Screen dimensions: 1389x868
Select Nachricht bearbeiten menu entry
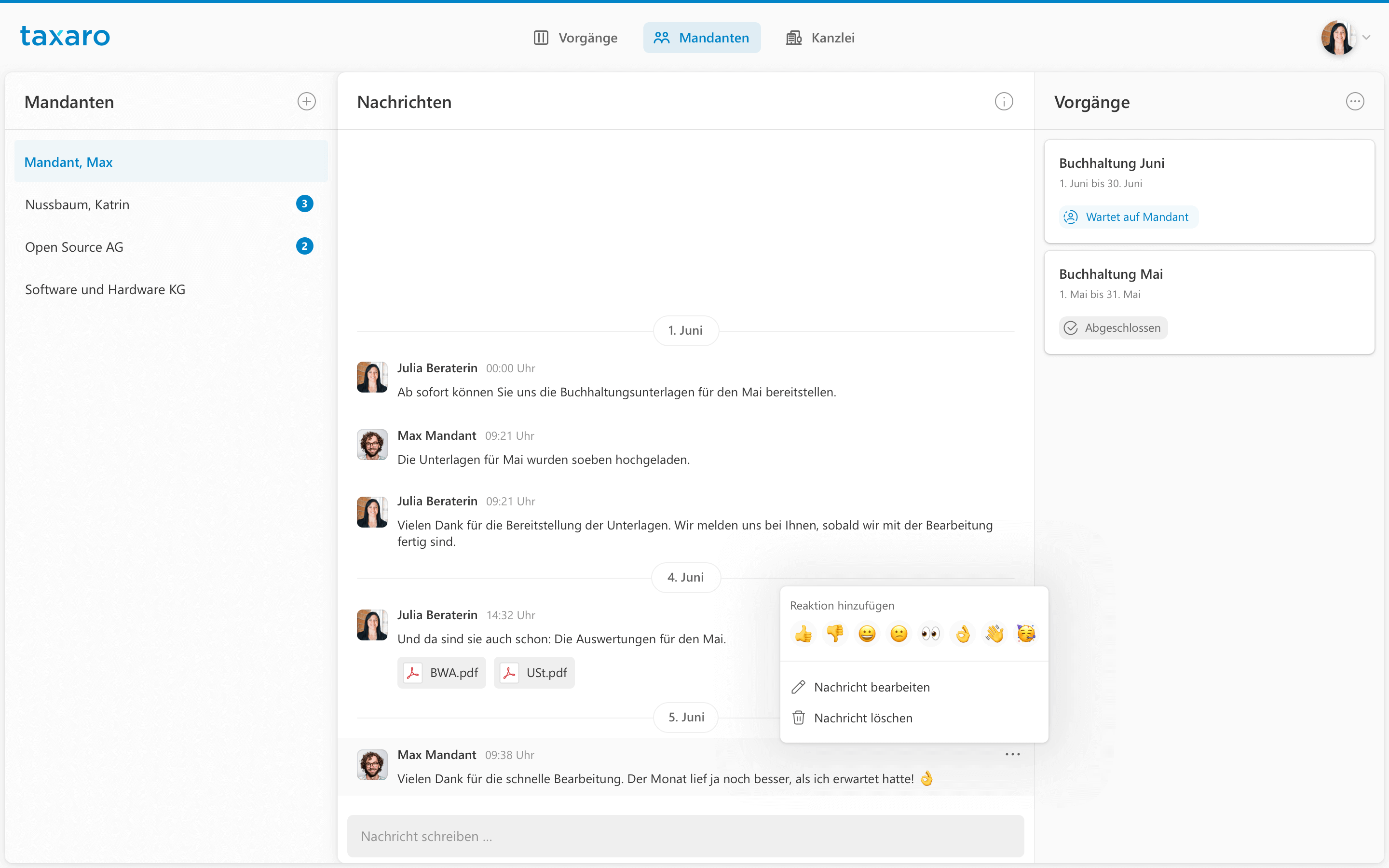(x=872, y=687)
